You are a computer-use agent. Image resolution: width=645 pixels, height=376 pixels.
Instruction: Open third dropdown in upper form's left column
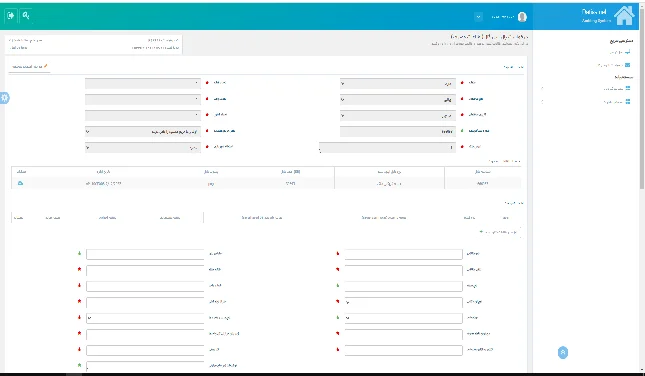143,116
